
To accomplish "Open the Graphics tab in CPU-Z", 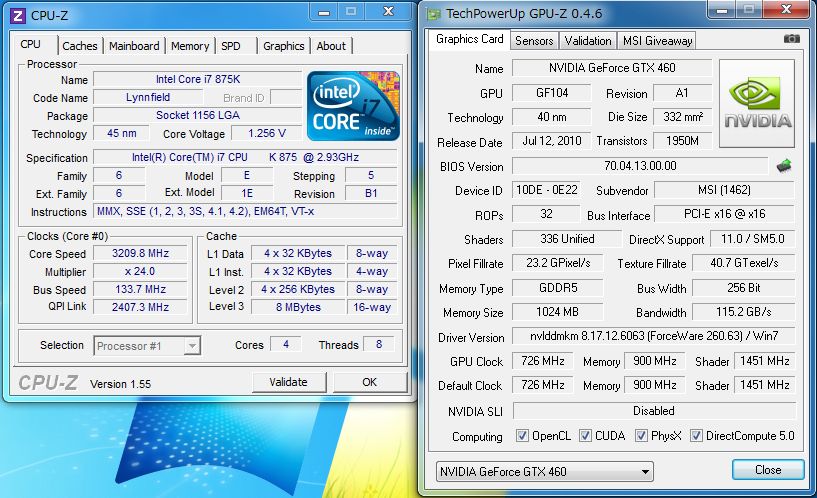I will (x=283, y=46).
